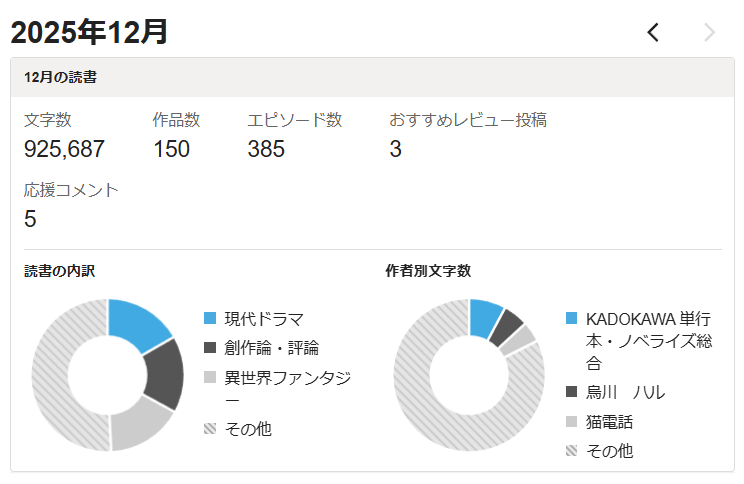Click the 2025年12月 heading
The width and height of the screenshot is (744, 484).
(89, 32)
